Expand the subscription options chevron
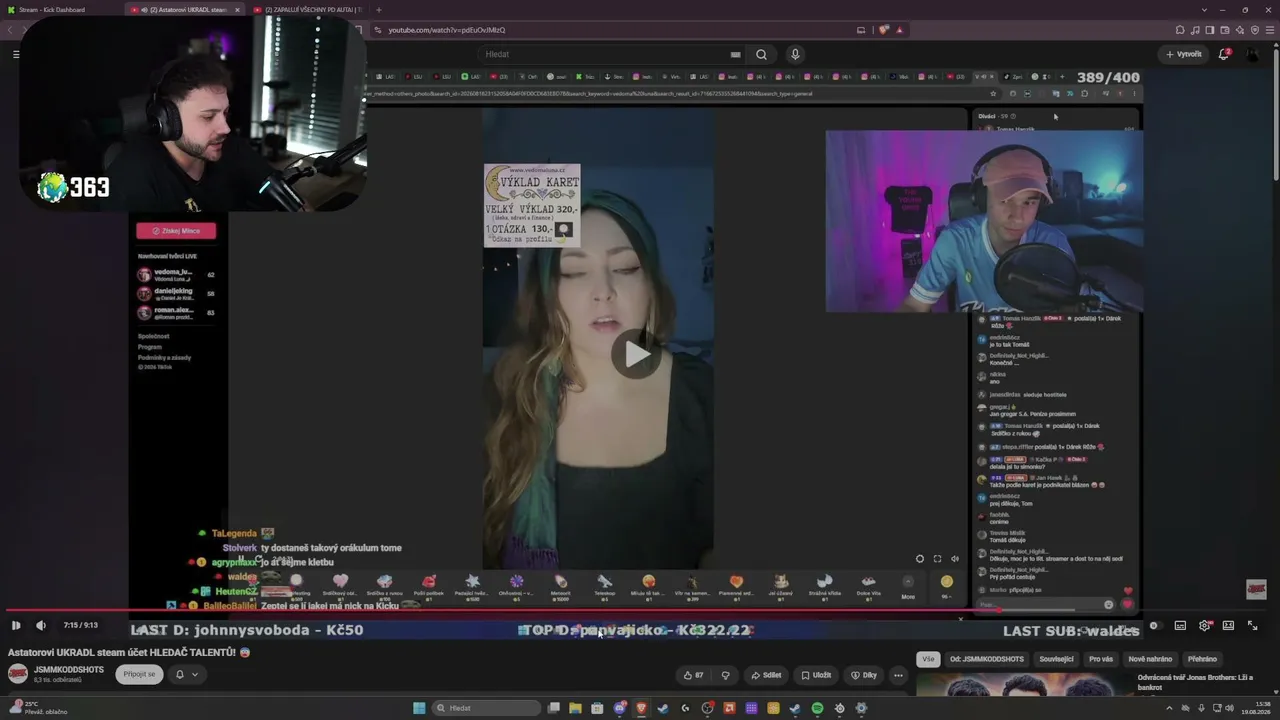Viewport: 1280px width, 720px height. click(195, 674)
